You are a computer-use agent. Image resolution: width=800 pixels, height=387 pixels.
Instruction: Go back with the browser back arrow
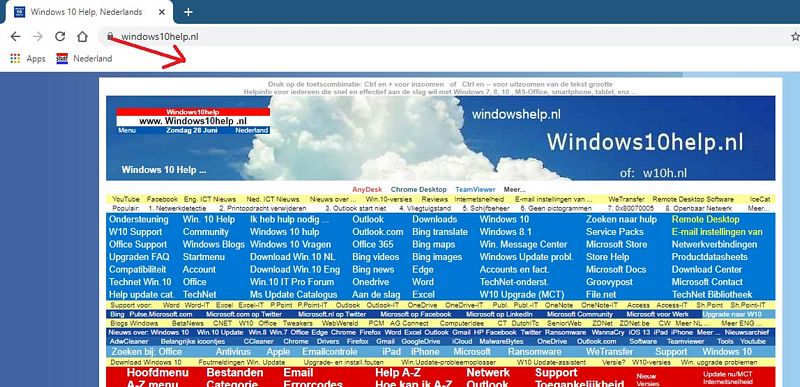tap(15, 37)
